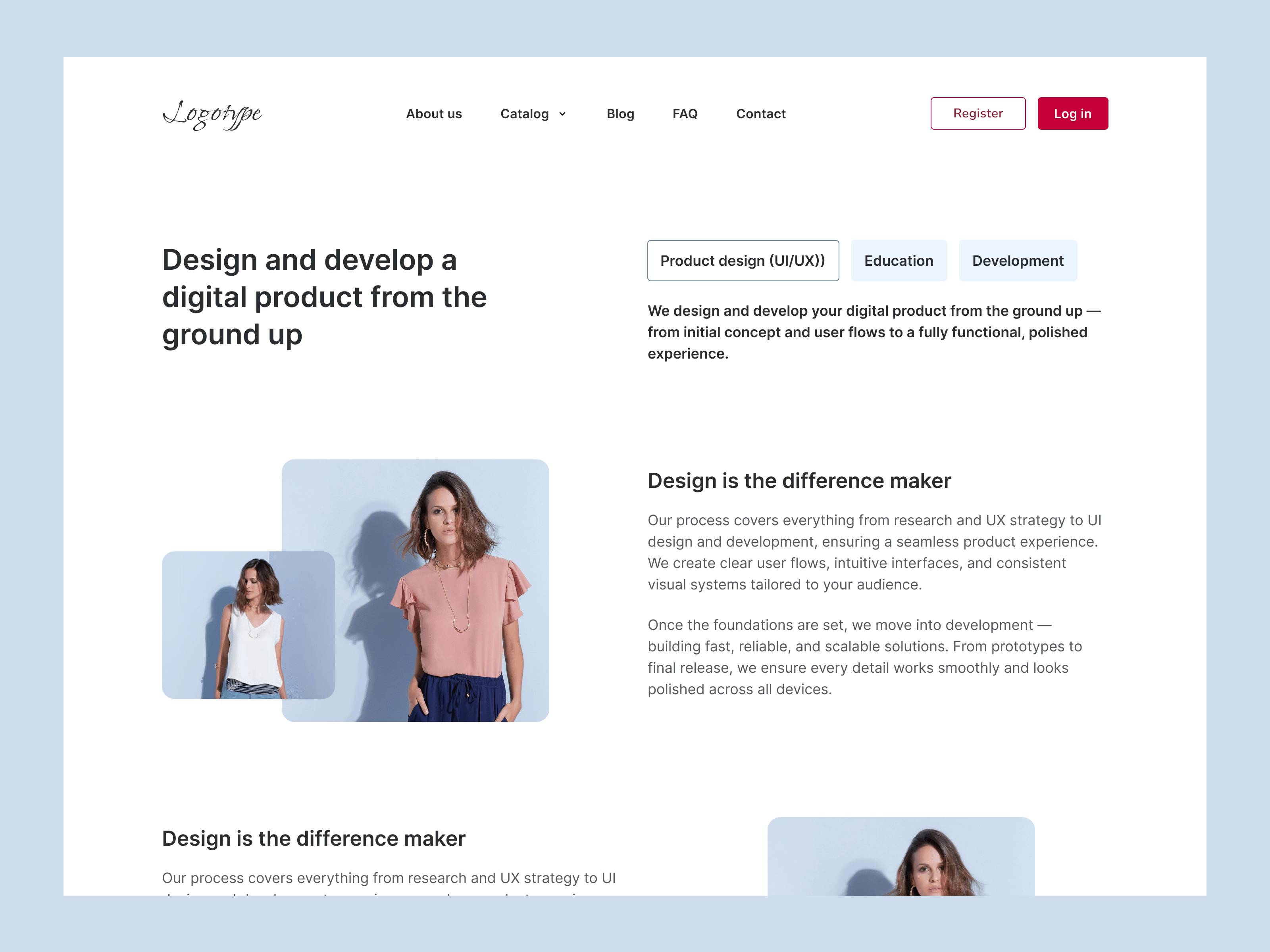Screen dimensions: 1270x952
Task: Open the Development category tab
Action: [1018, 261]
